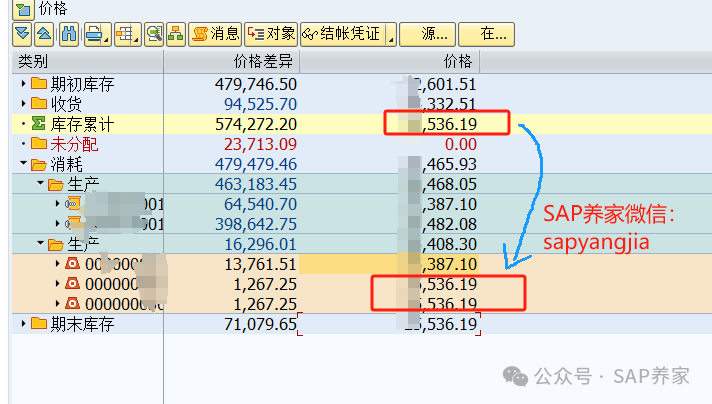The image size is (712, 404).
Task: Click the hierarchy structure icon
Action: pos(175,34)
